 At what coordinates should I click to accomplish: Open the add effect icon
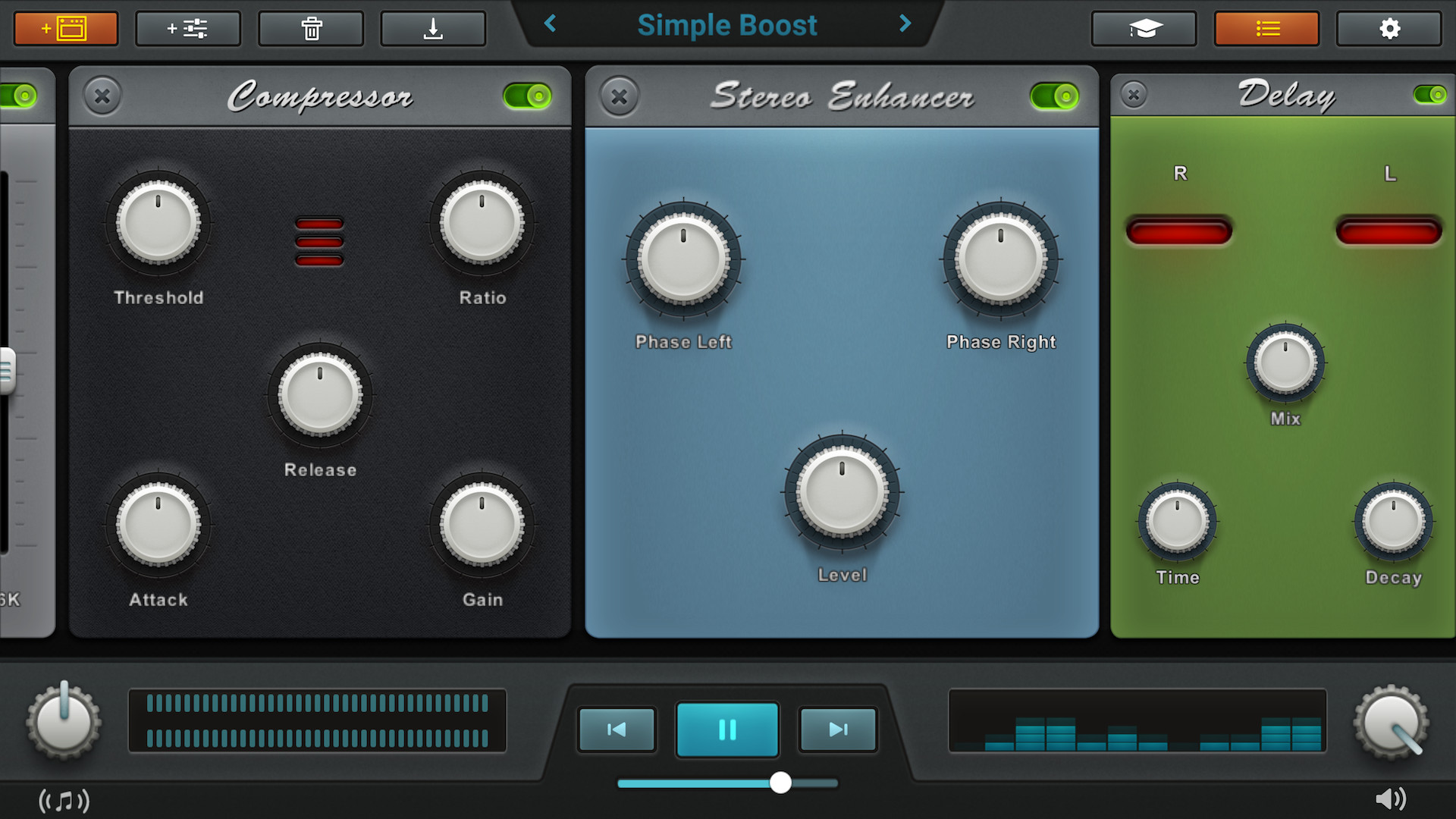[188, 28]
